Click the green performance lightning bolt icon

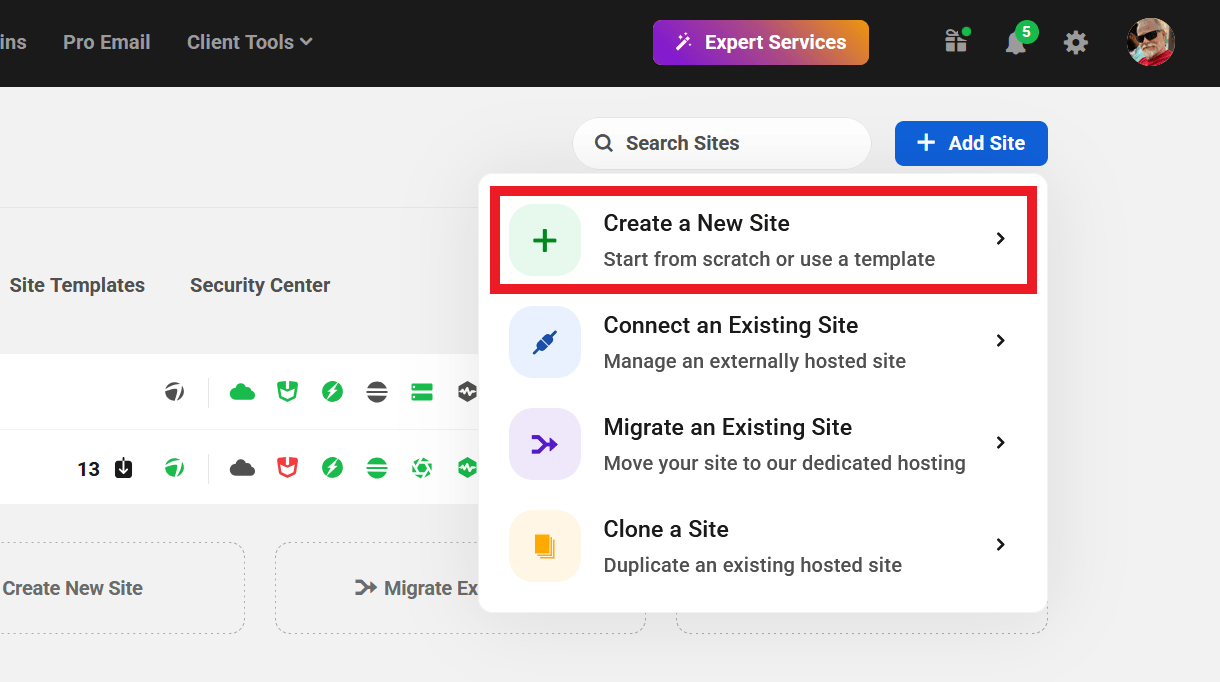pyautogui.click(x=332, y=391)
